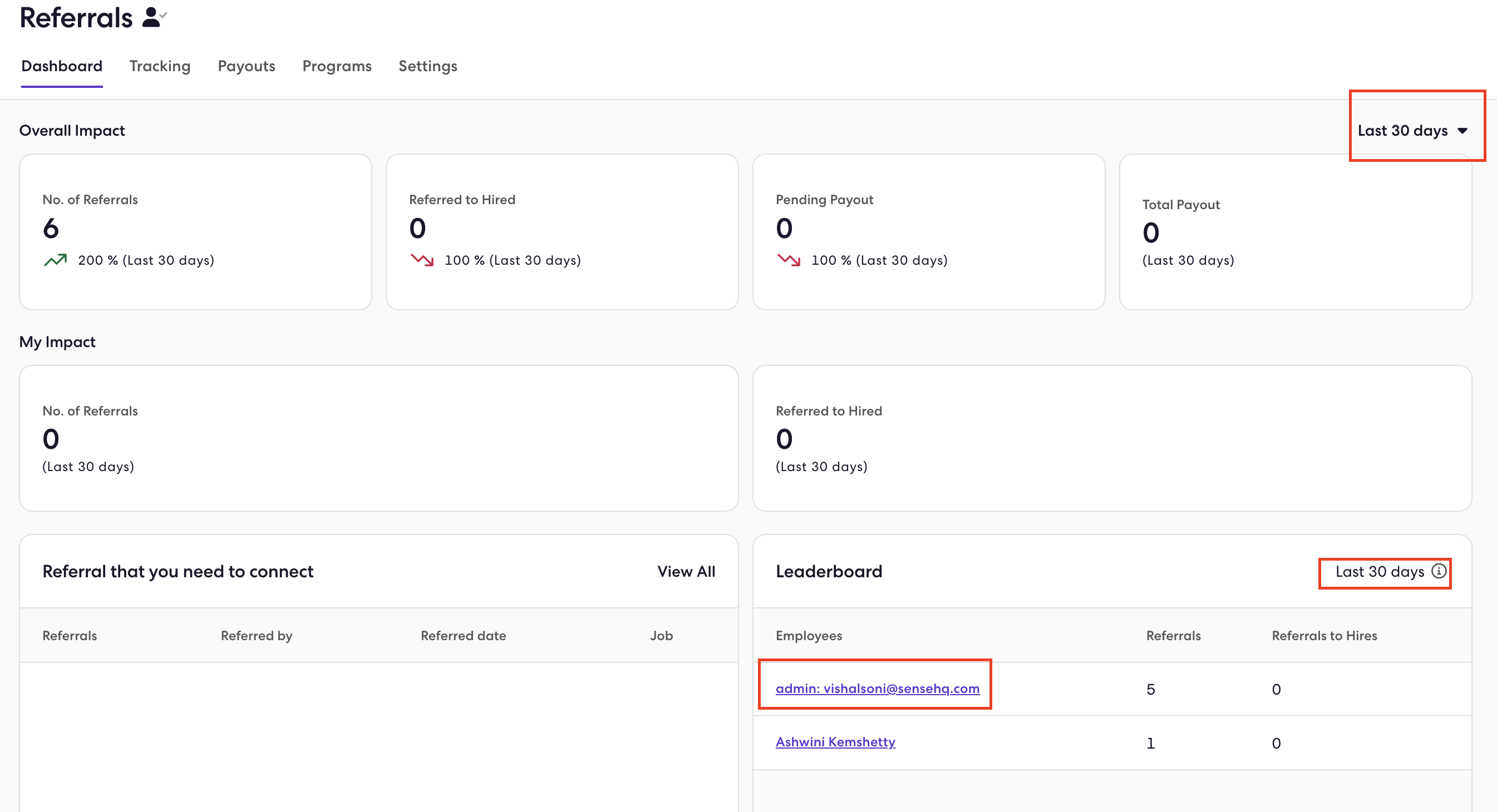Open the Last 30 days dropdown
Screen dimensions: 1497x812
1413,131
